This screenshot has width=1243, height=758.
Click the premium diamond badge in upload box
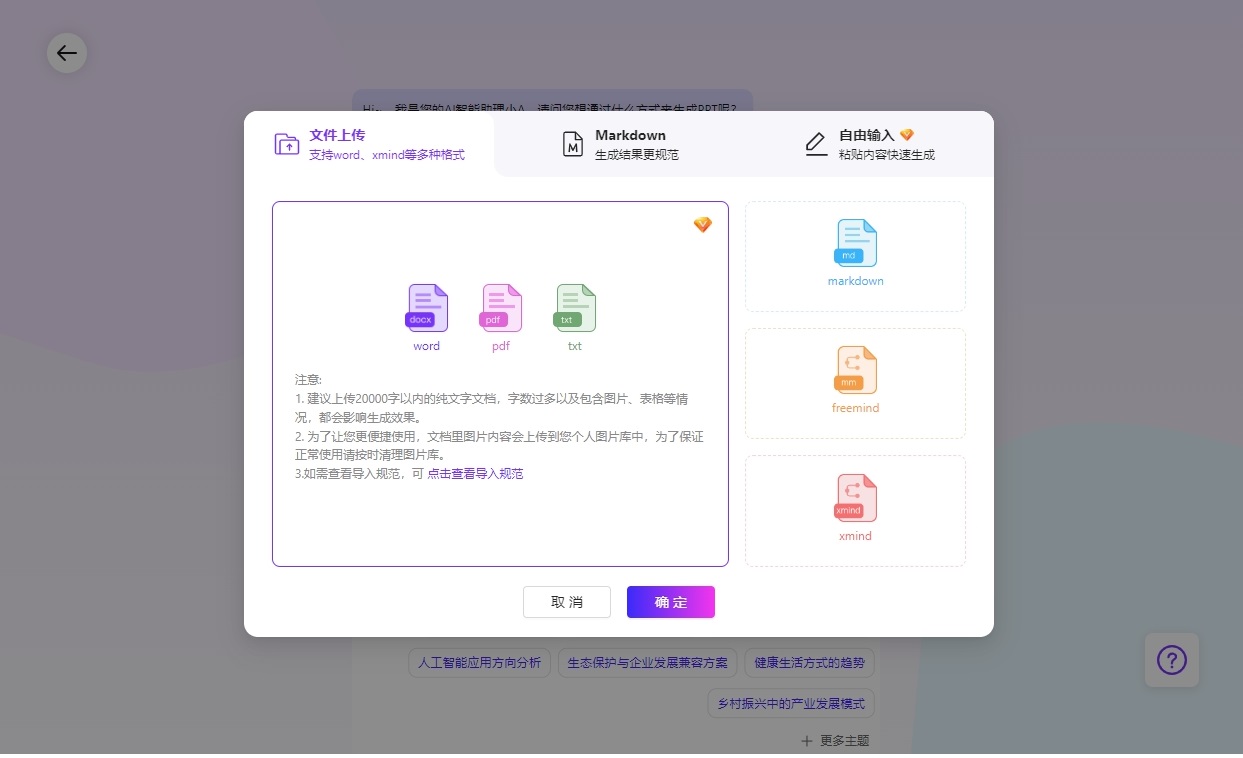[703, 225]
